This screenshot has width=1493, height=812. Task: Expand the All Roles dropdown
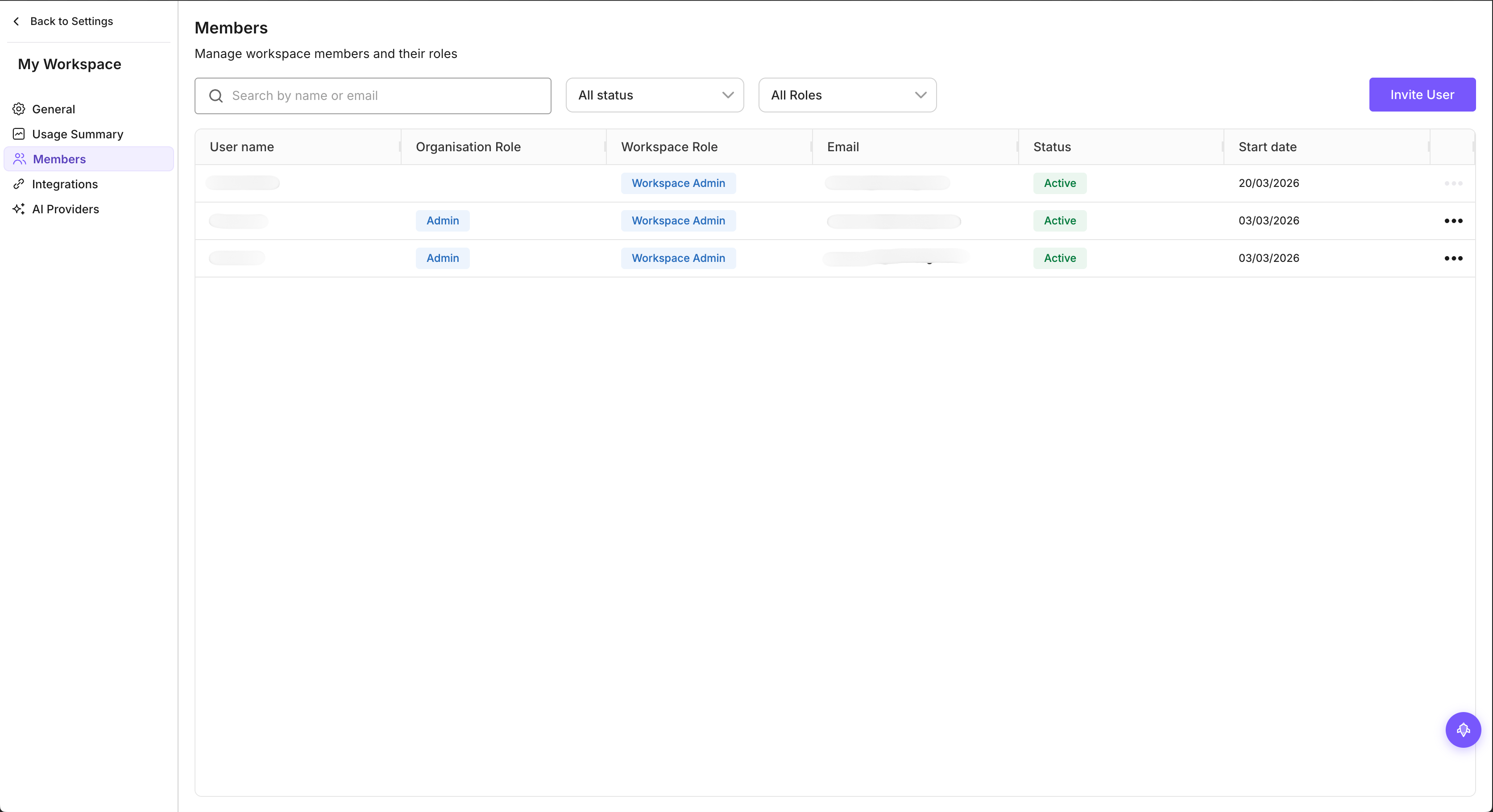pos(847,95)
